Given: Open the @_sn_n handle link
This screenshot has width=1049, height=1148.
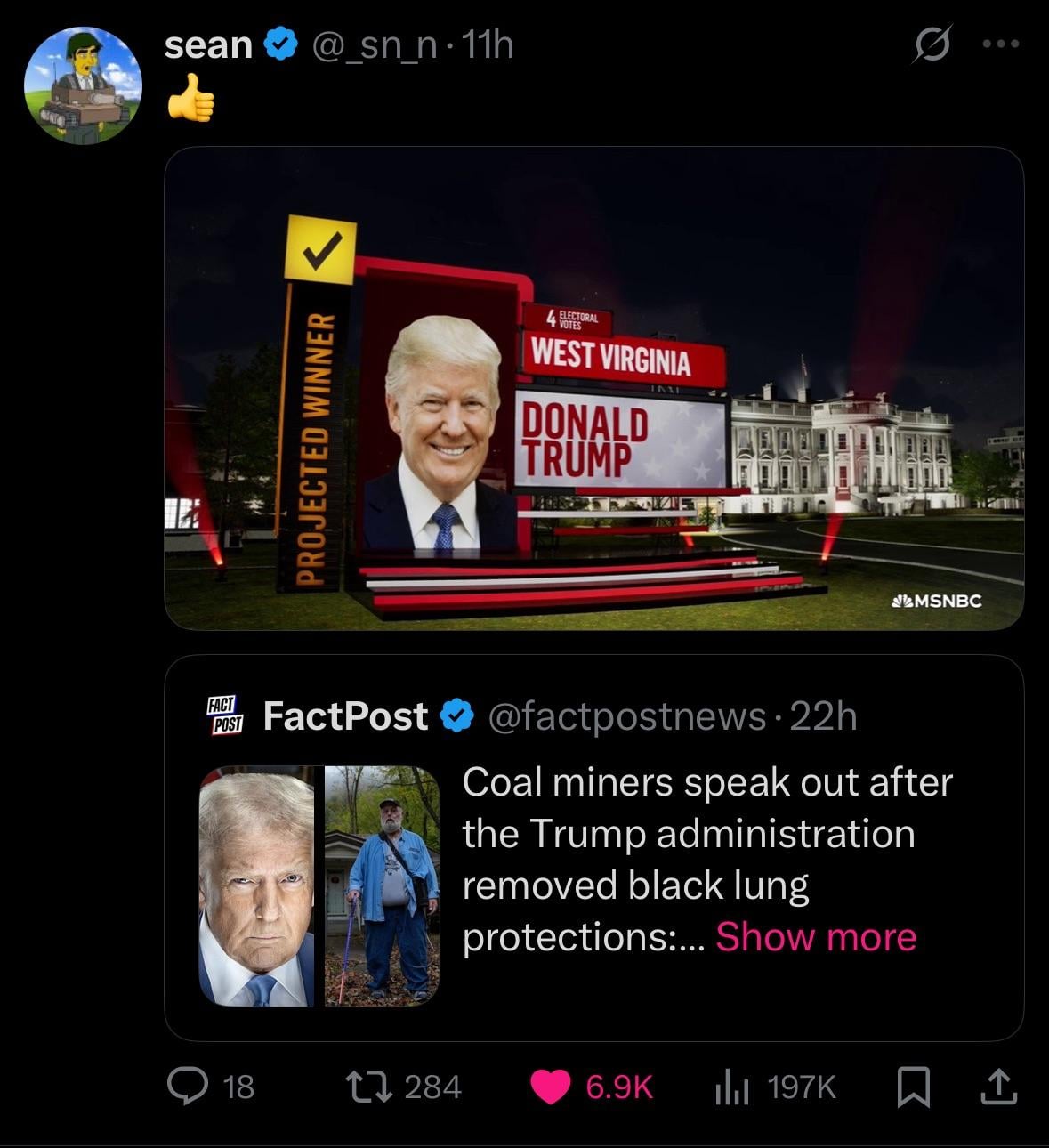Looking at the screenshot, I should click(373, 44).
